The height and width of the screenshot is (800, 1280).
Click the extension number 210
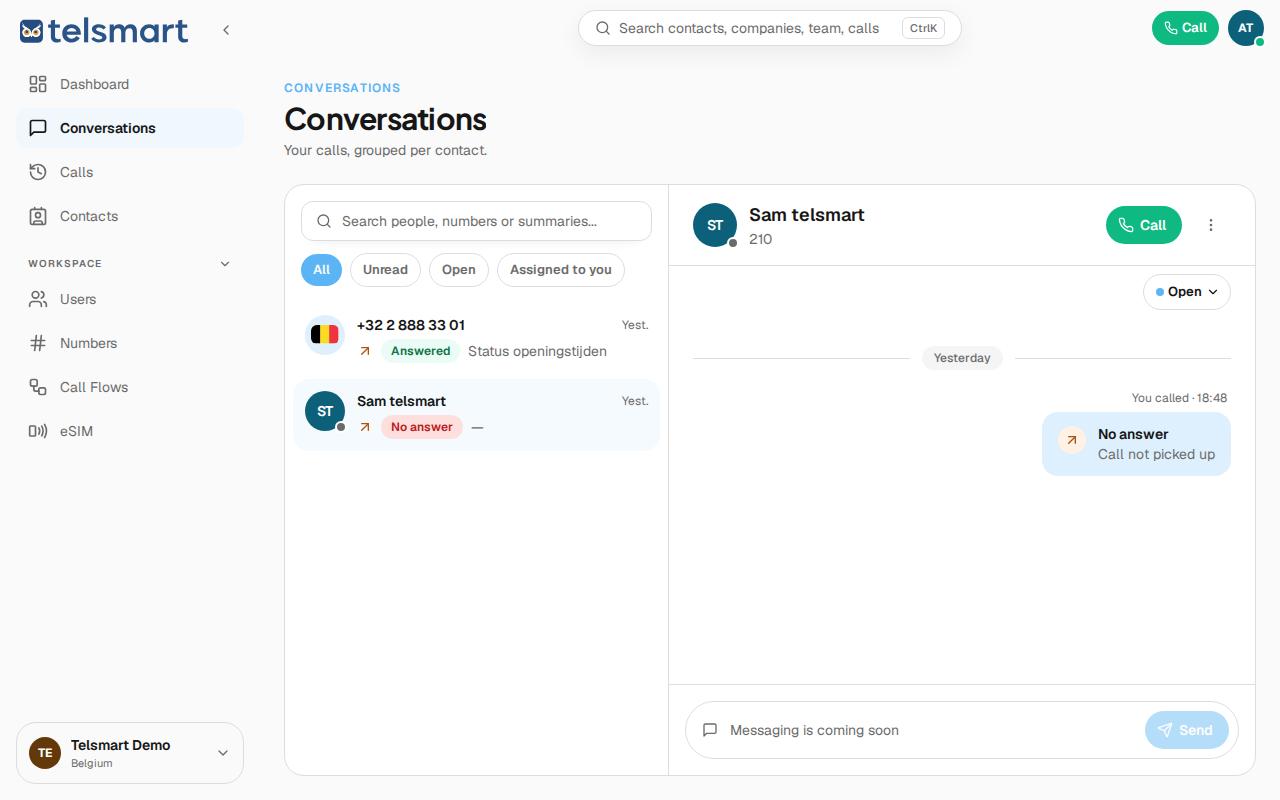pos(760,239)
